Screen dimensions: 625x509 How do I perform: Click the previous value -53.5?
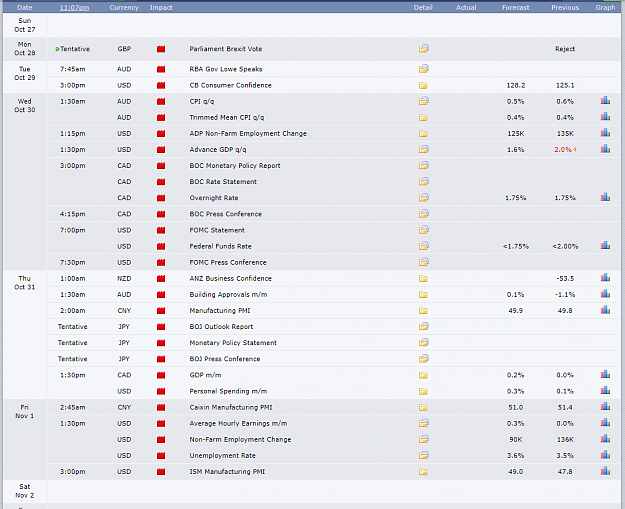(x=565, y=279)
